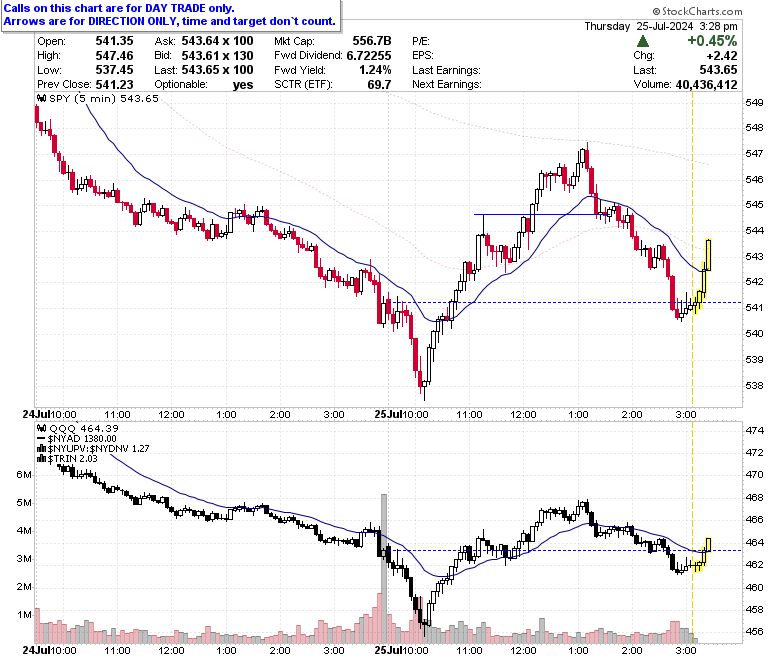The height and width of the screenshot is (659, 780).
Task: Click '25Jul10:00' time label under SPY chart
Action: click(x=401, y=414)
